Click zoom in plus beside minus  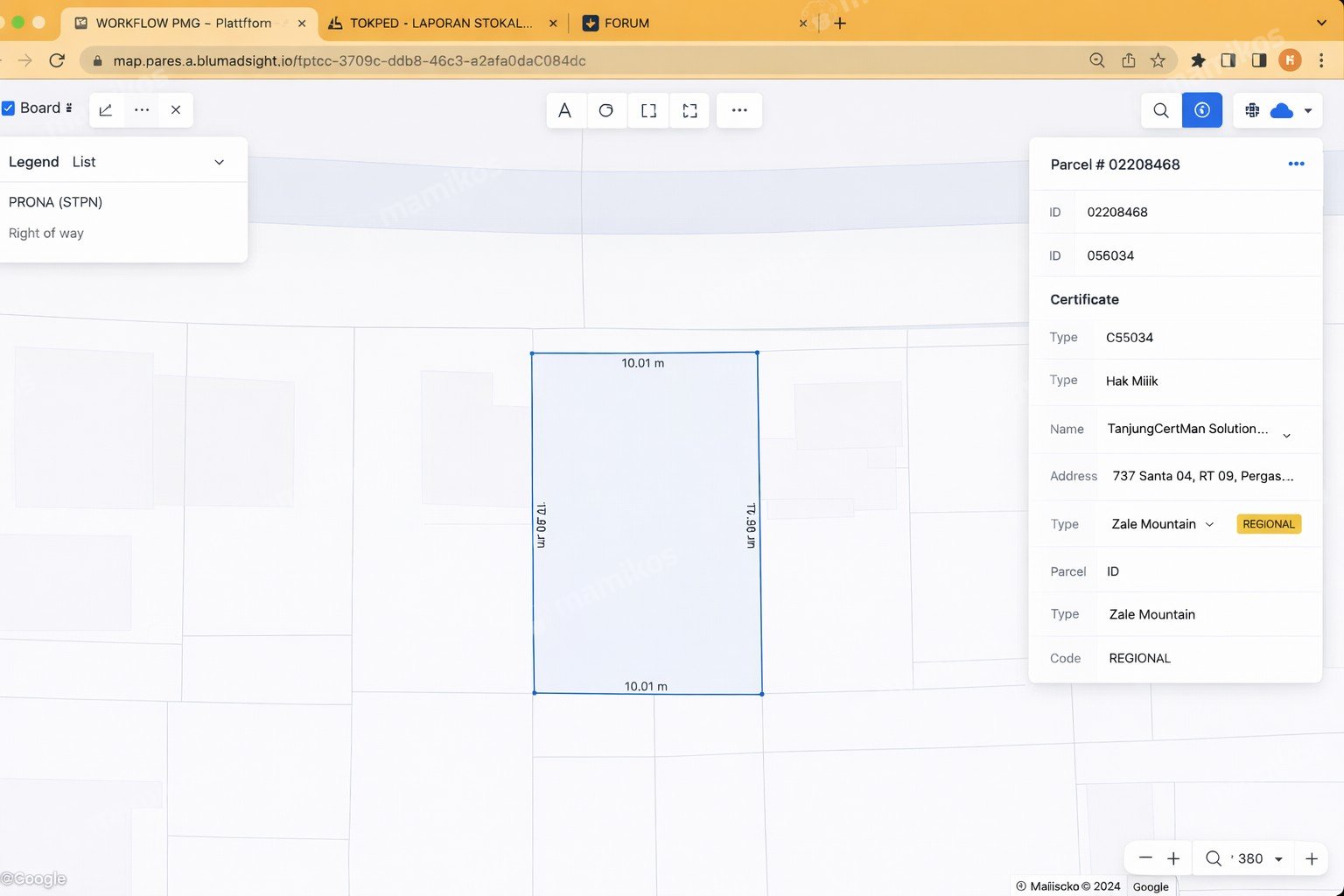(1173, 858)
